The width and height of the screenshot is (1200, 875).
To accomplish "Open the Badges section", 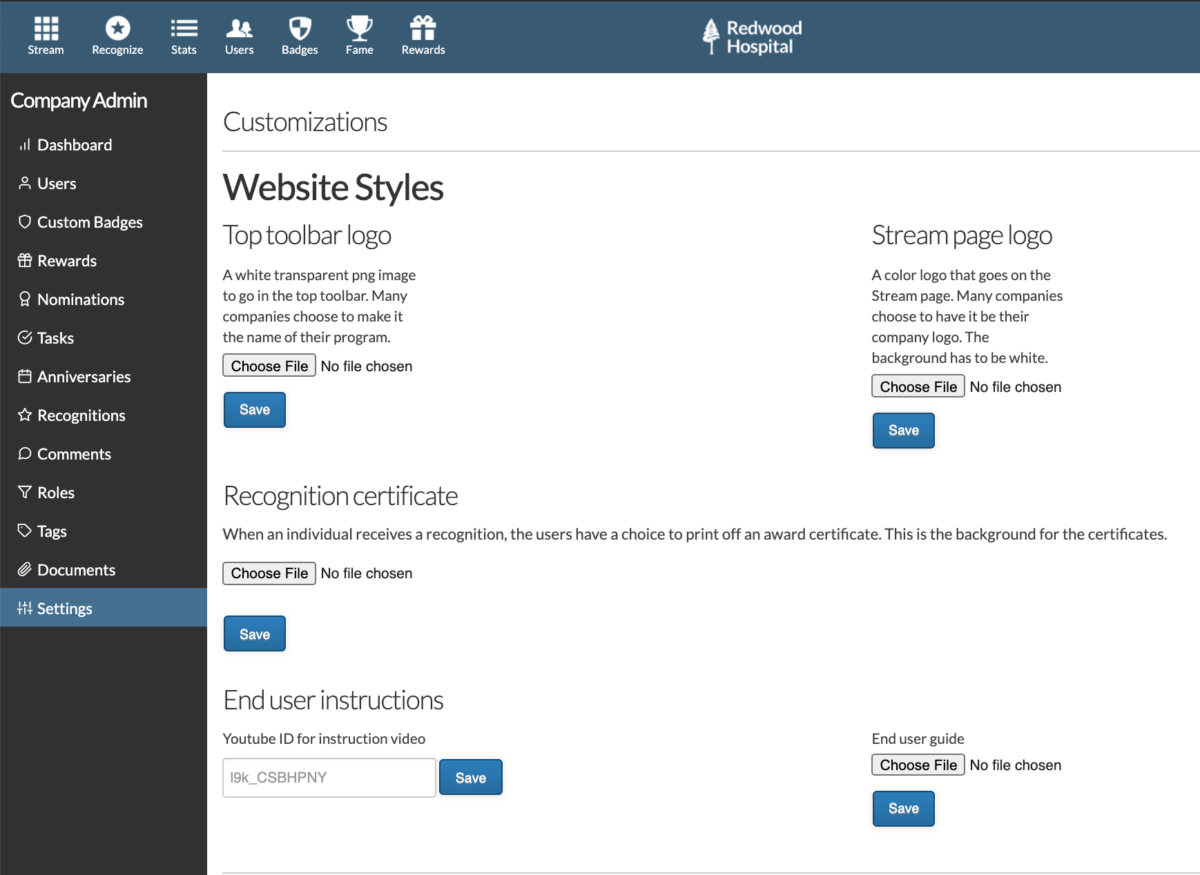I will 299,35.
